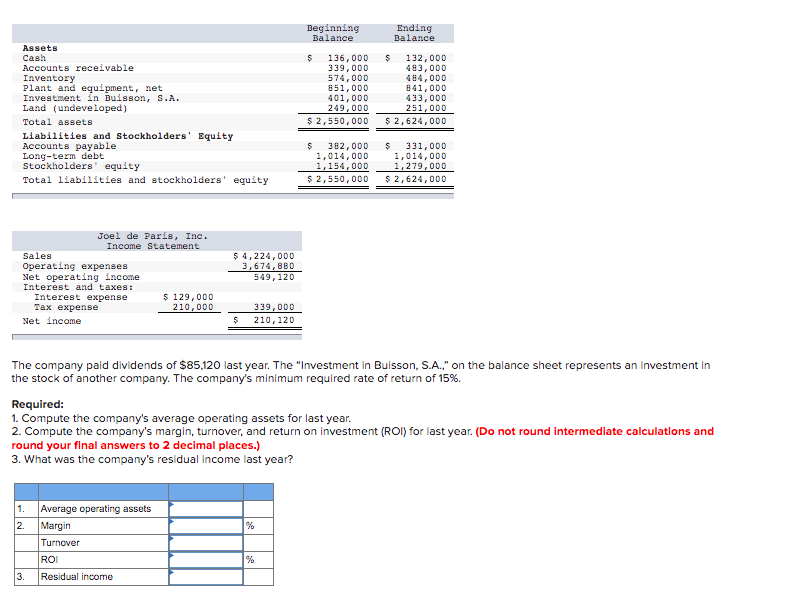Image resolution: width=788 pixels, height=597 pixels.
Task: Click the 'Joel de Paris, Inc.' heading
Action: click(153, 236)
